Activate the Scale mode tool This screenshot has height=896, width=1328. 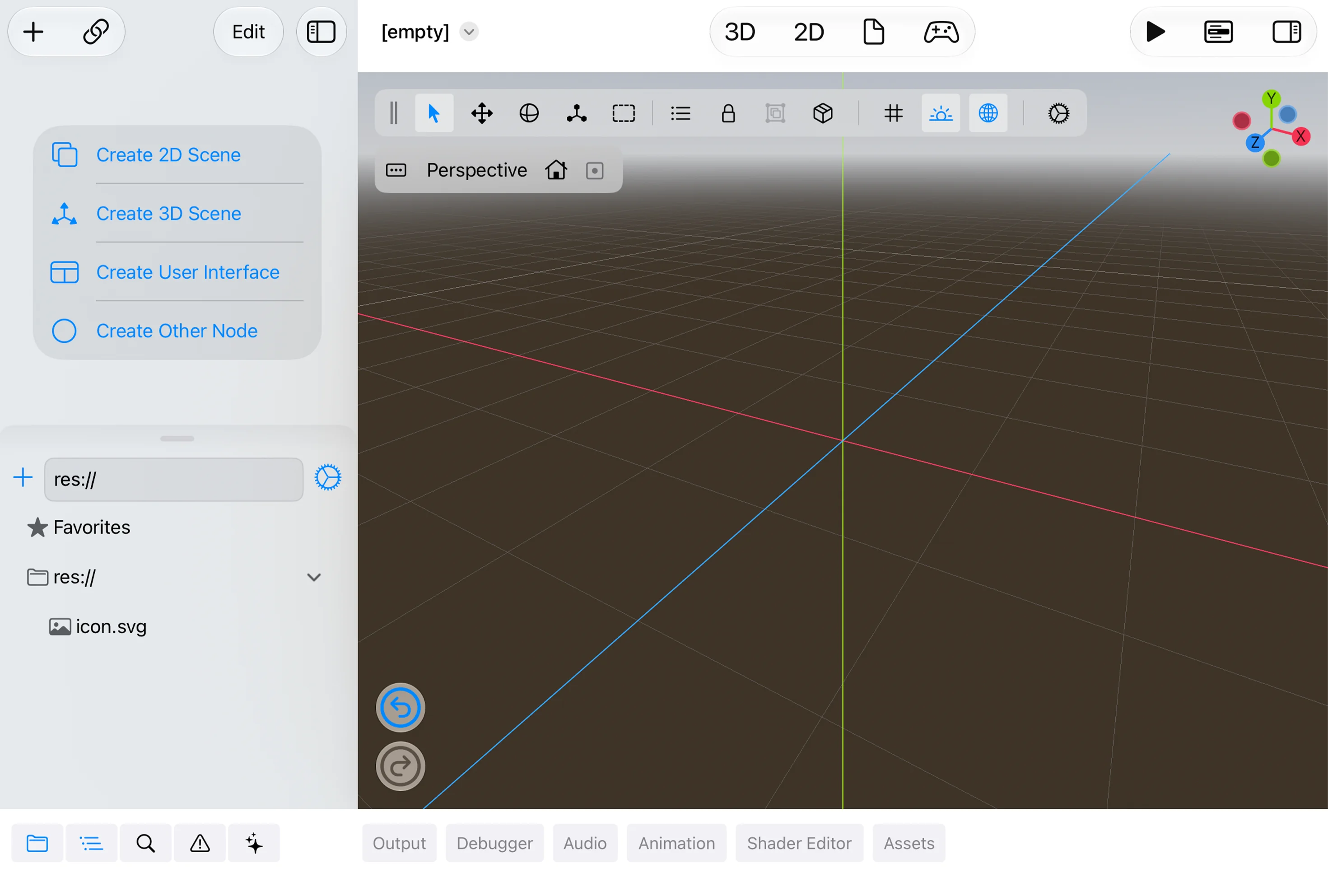pos(576,113)
